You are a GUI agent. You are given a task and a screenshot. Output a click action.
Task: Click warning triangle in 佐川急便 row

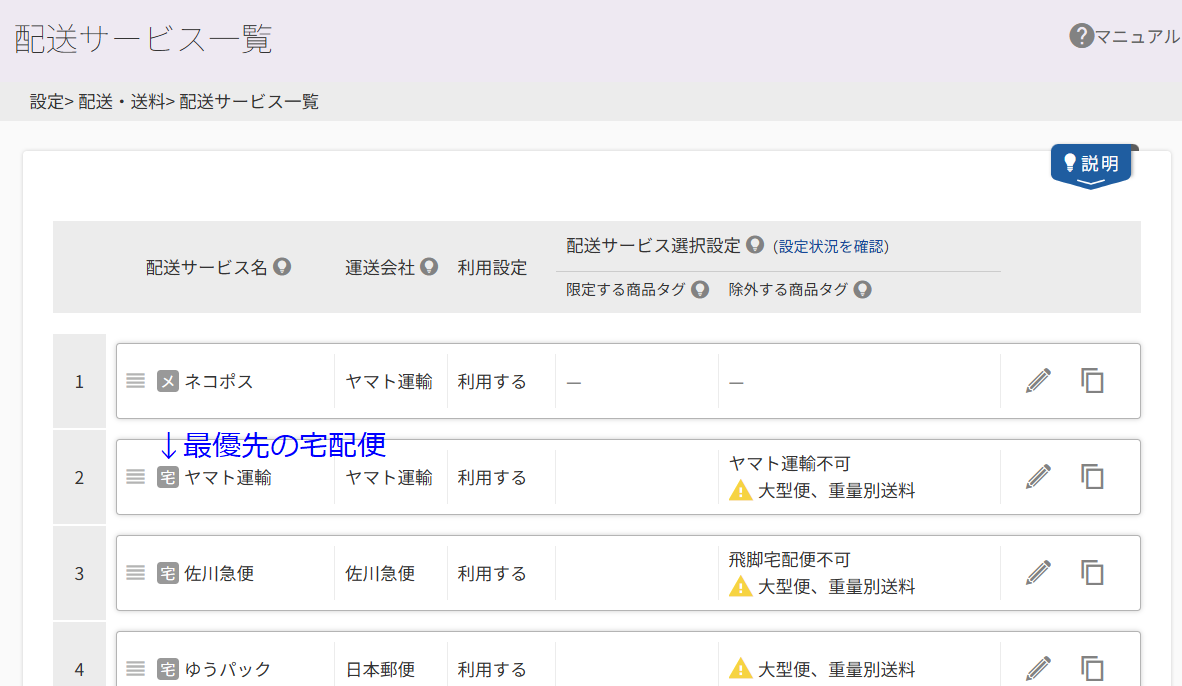point(740,586)
